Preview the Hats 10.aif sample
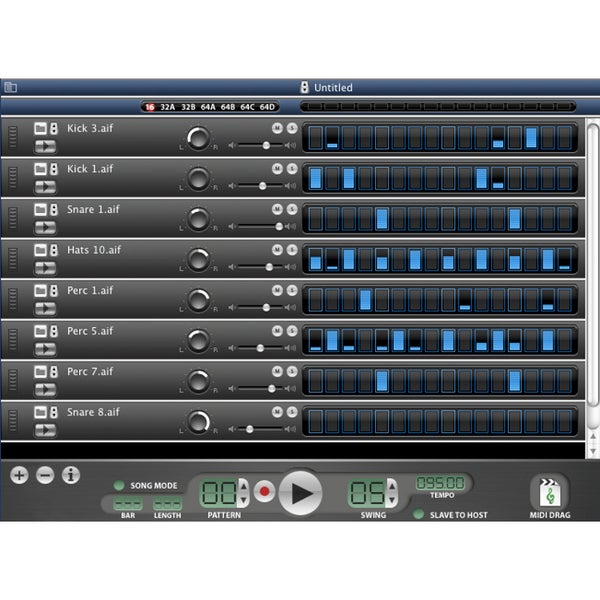The image size is (600, 600). coord(45,268)
